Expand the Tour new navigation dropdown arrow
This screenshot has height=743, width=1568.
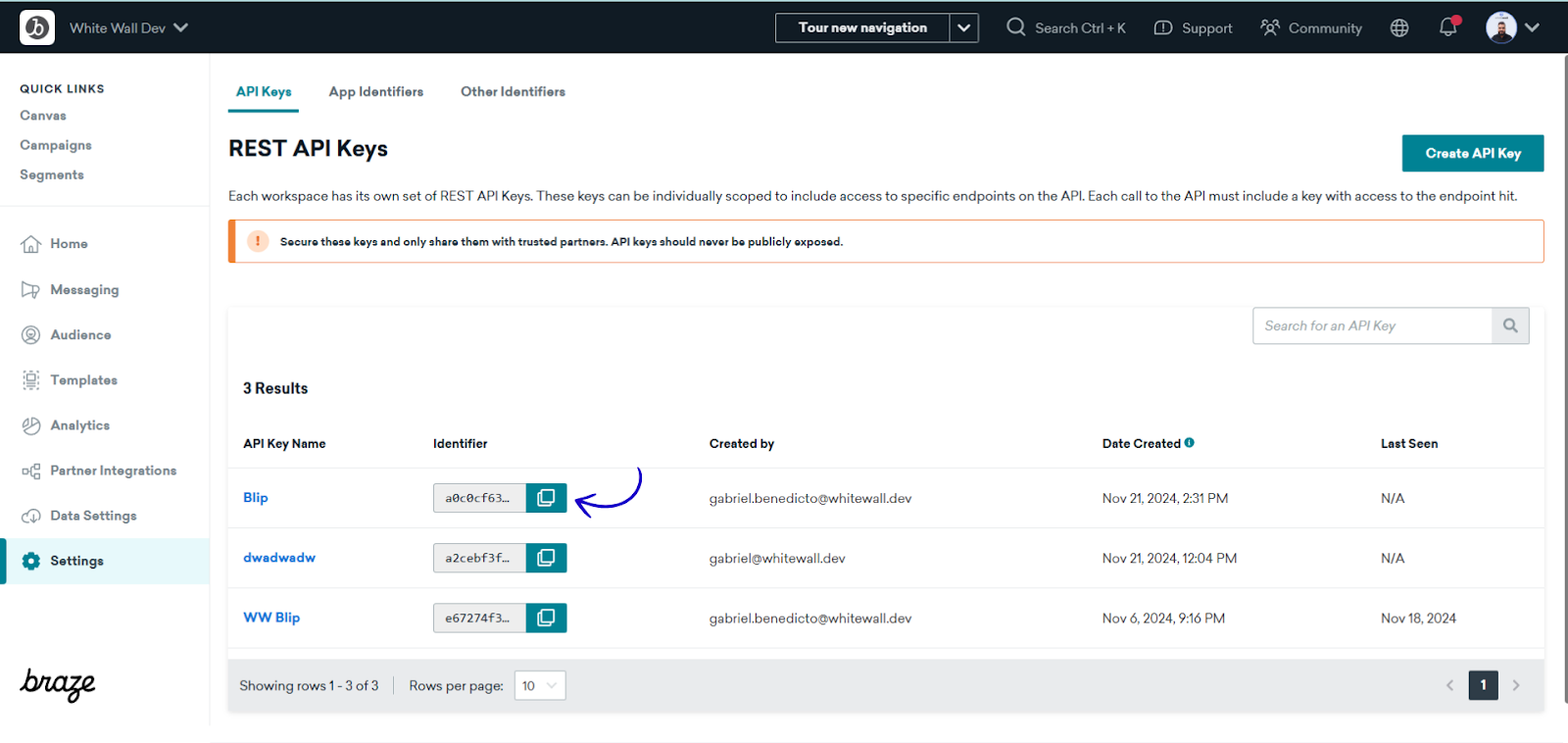pyautogui.click(x=964, y=27)
